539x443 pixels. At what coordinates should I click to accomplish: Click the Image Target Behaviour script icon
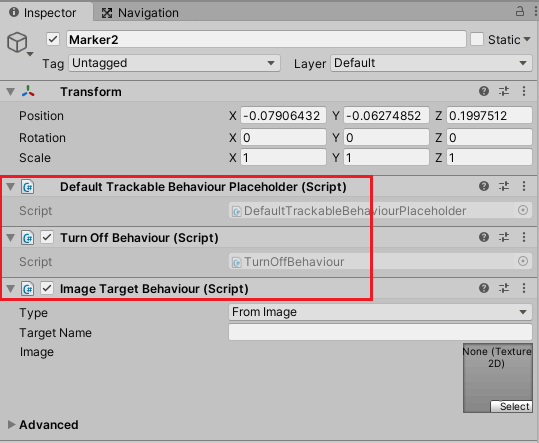click(28, 289)
